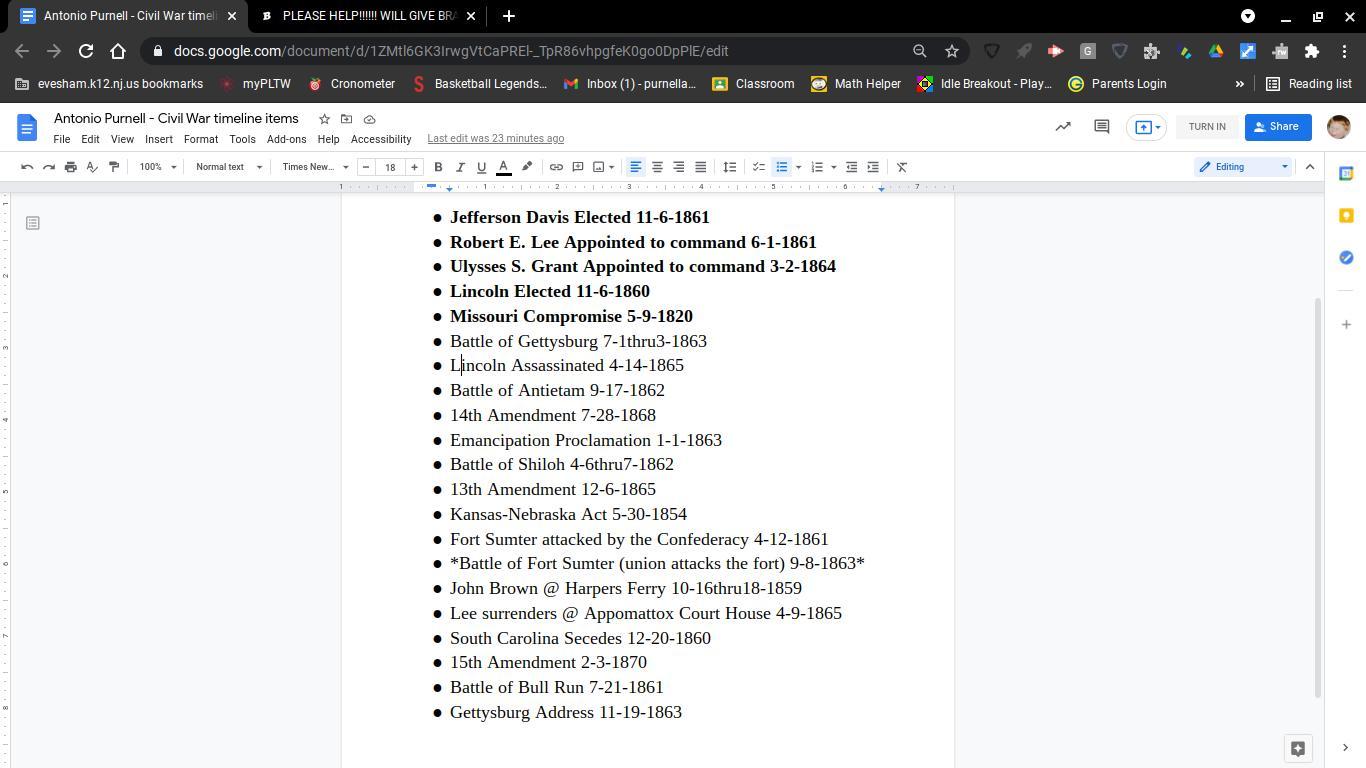Click the blue Share button
The image size is (1366, 768).
coord(1277,127)
